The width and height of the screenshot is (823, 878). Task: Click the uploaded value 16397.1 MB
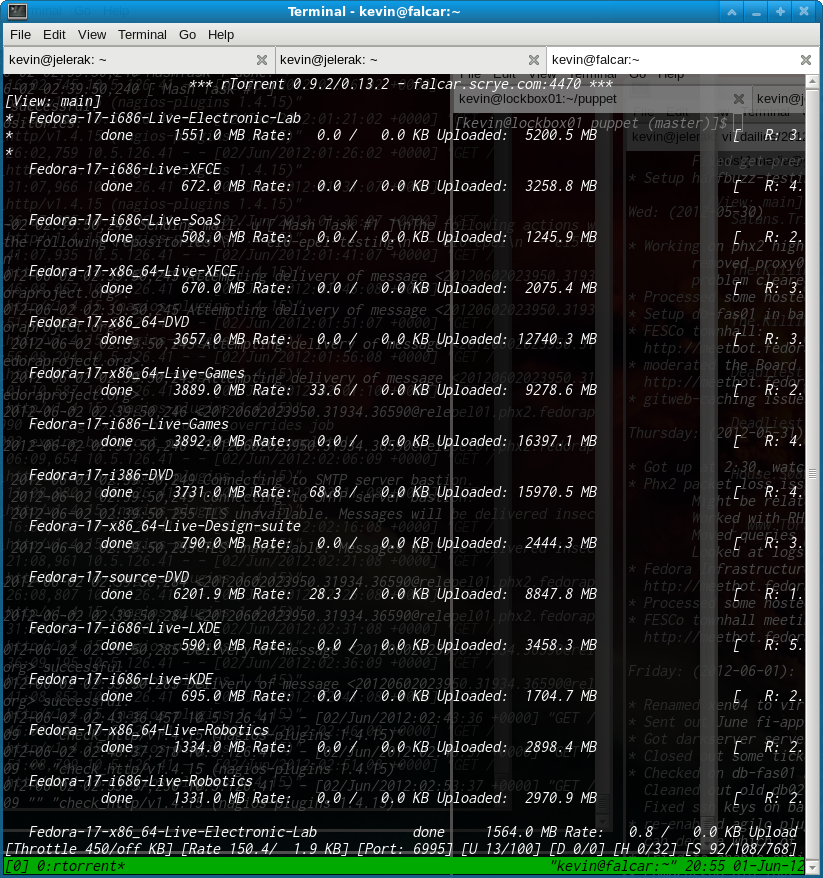pos(557,441)
